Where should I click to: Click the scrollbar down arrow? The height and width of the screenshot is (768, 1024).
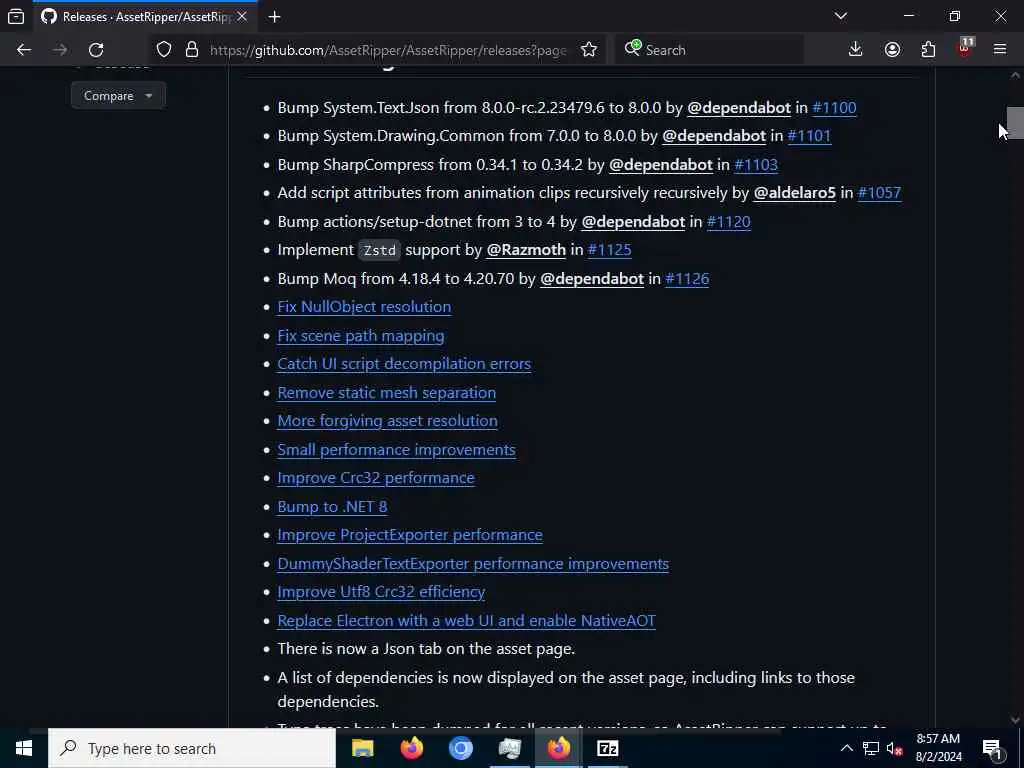[1015, 720]
